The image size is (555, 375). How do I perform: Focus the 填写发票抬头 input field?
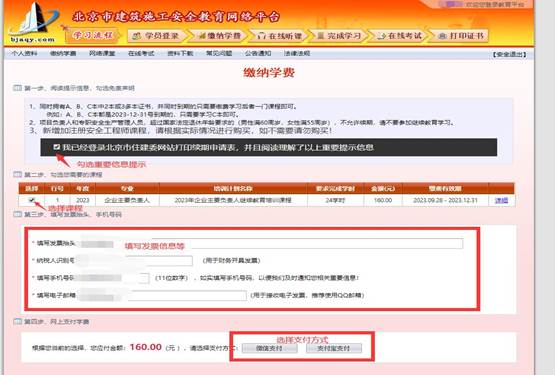tap(271, 244)
